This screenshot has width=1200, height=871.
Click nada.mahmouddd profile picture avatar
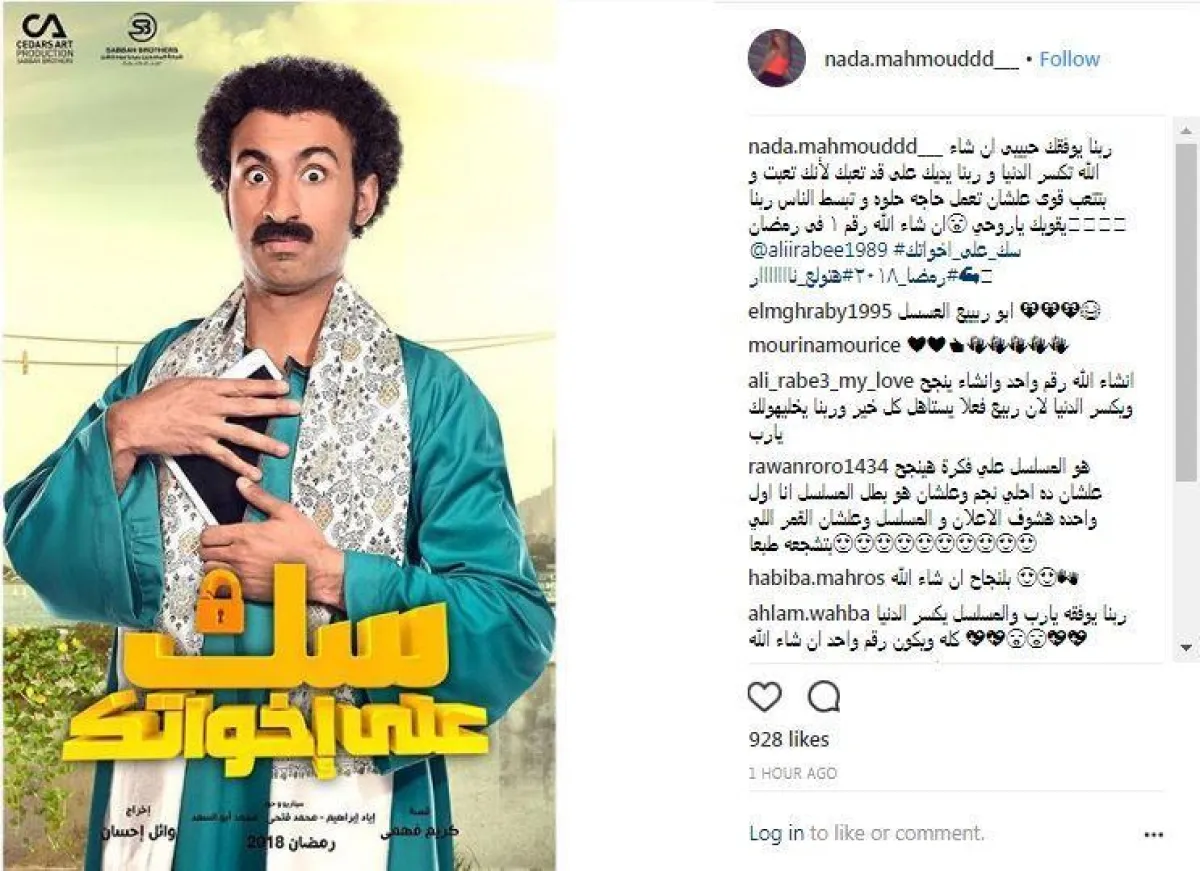point(777,58)
